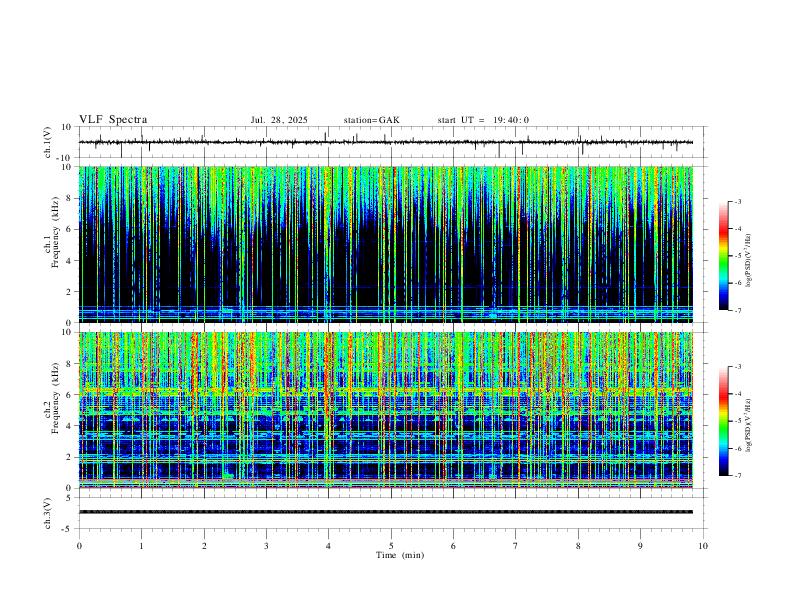Click the "VLF Spectra" title text
This screenshot has width=792, height=612.
(x=113, y=120)
